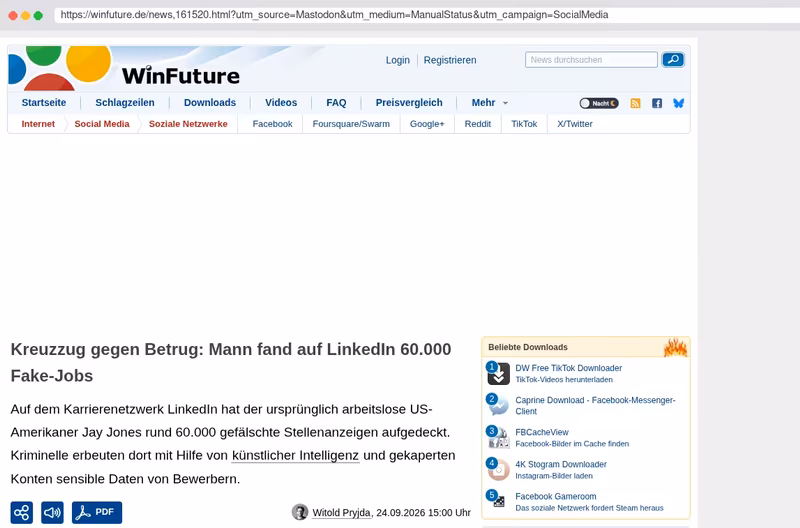800x528 pixels.
Task: Open author Witold Pryjda's profile
Action: [x=341, y=513]
